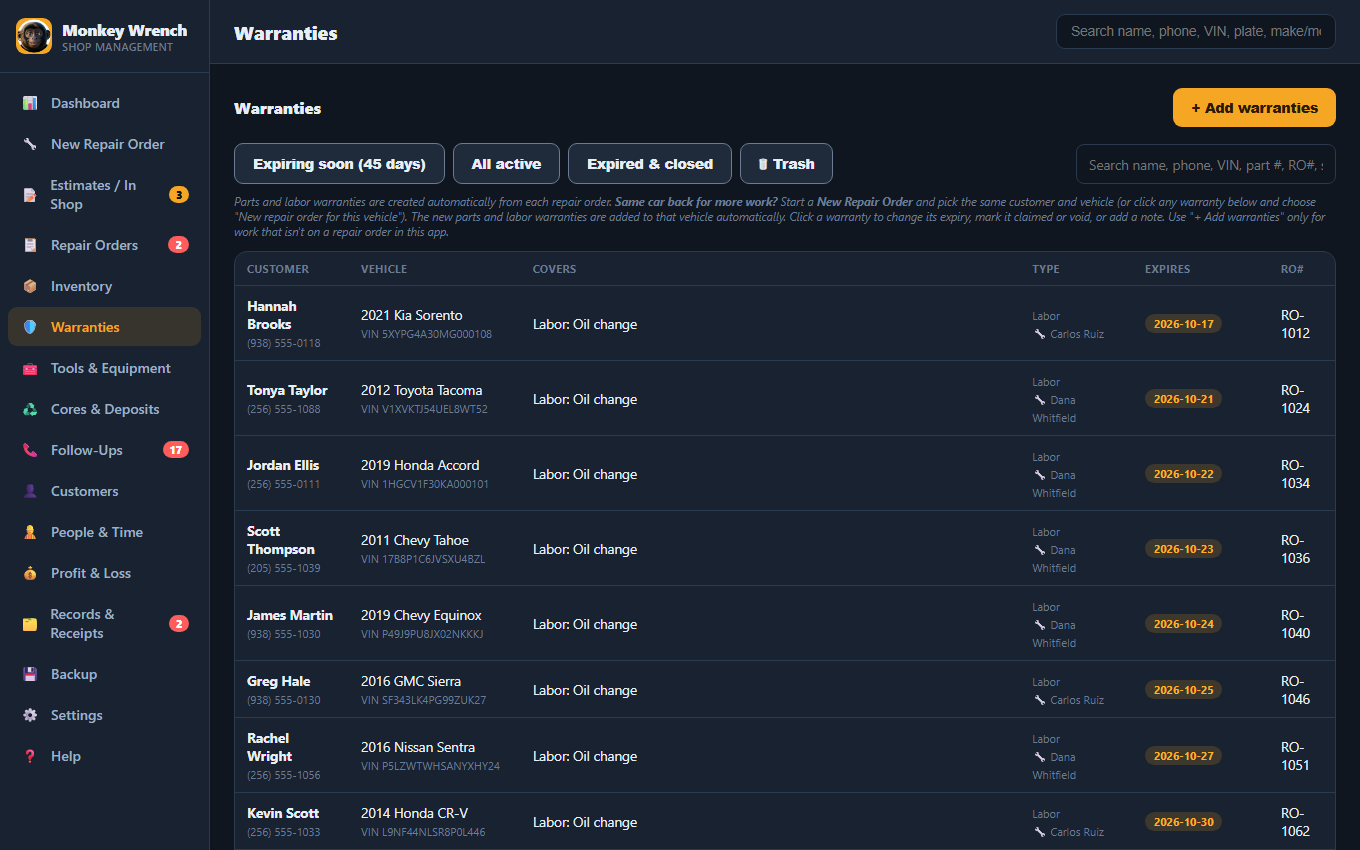Click the Follow-Ups phone icon
The width and height of the screenshot is (1360, 850).
pos(30,450)
